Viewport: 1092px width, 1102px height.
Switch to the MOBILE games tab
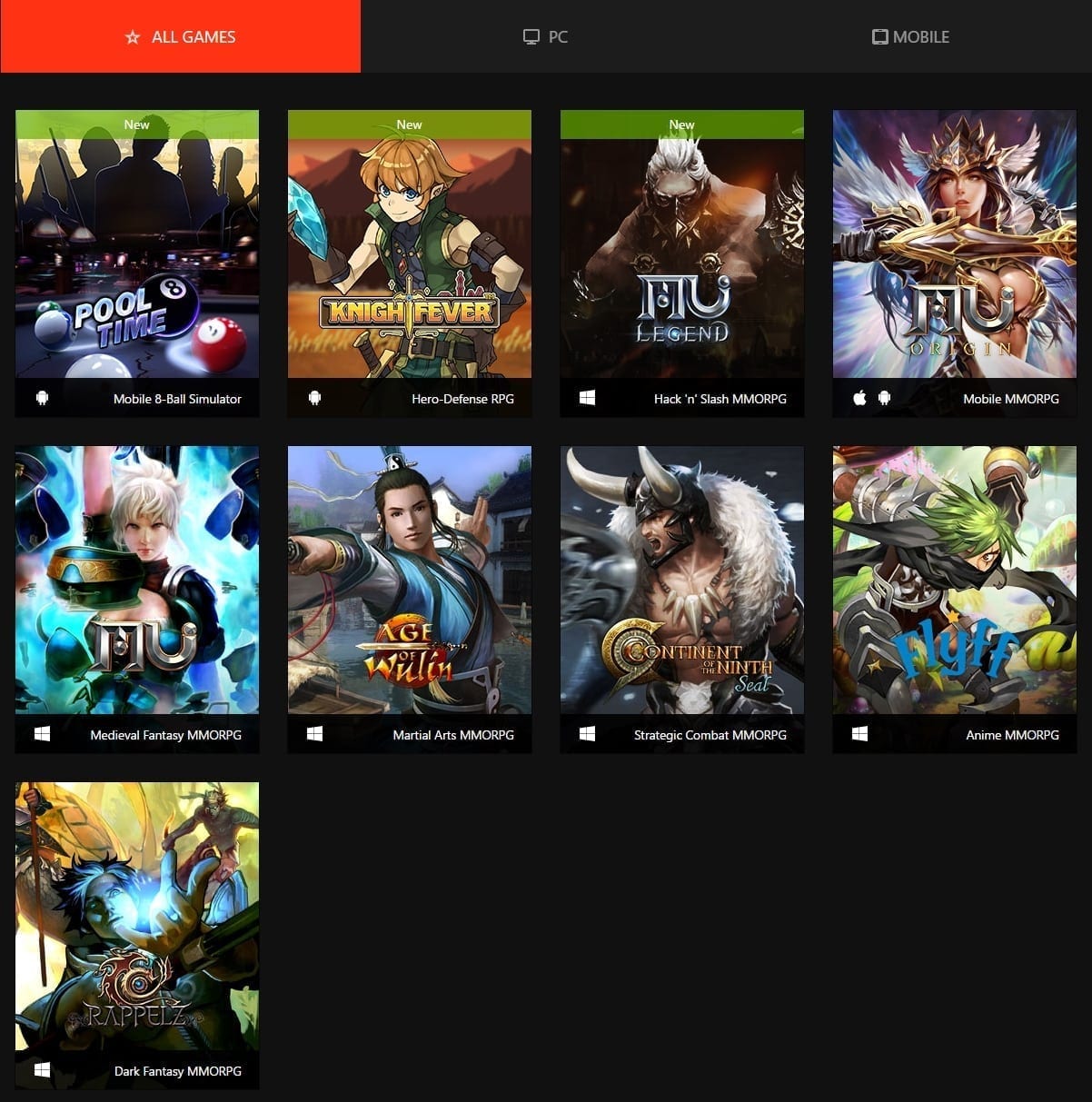908,37
